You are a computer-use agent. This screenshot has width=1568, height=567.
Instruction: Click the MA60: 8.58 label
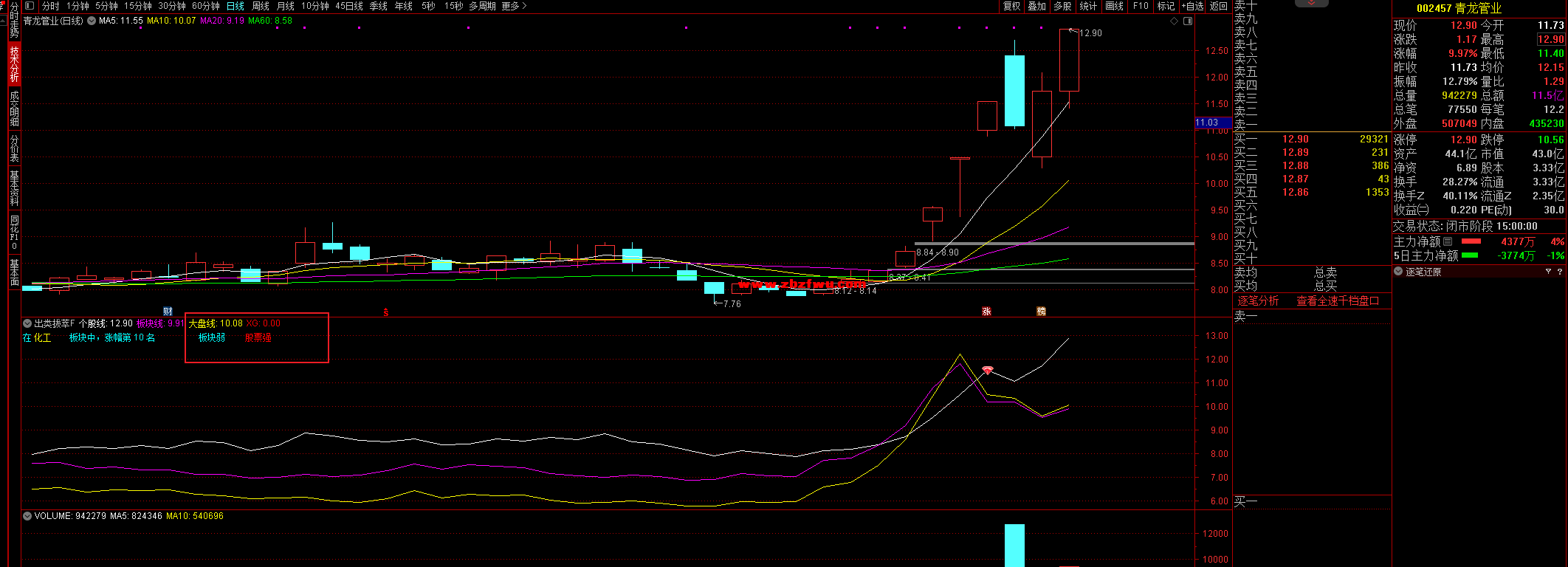(x=270, y=21)
